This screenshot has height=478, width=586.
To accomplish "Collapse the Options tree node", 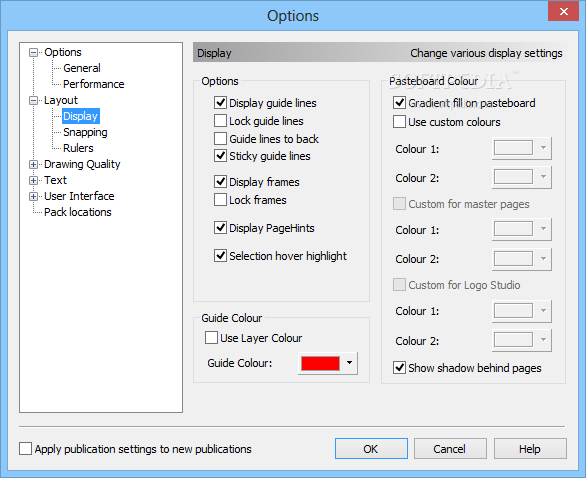I will tap(33, 52).
